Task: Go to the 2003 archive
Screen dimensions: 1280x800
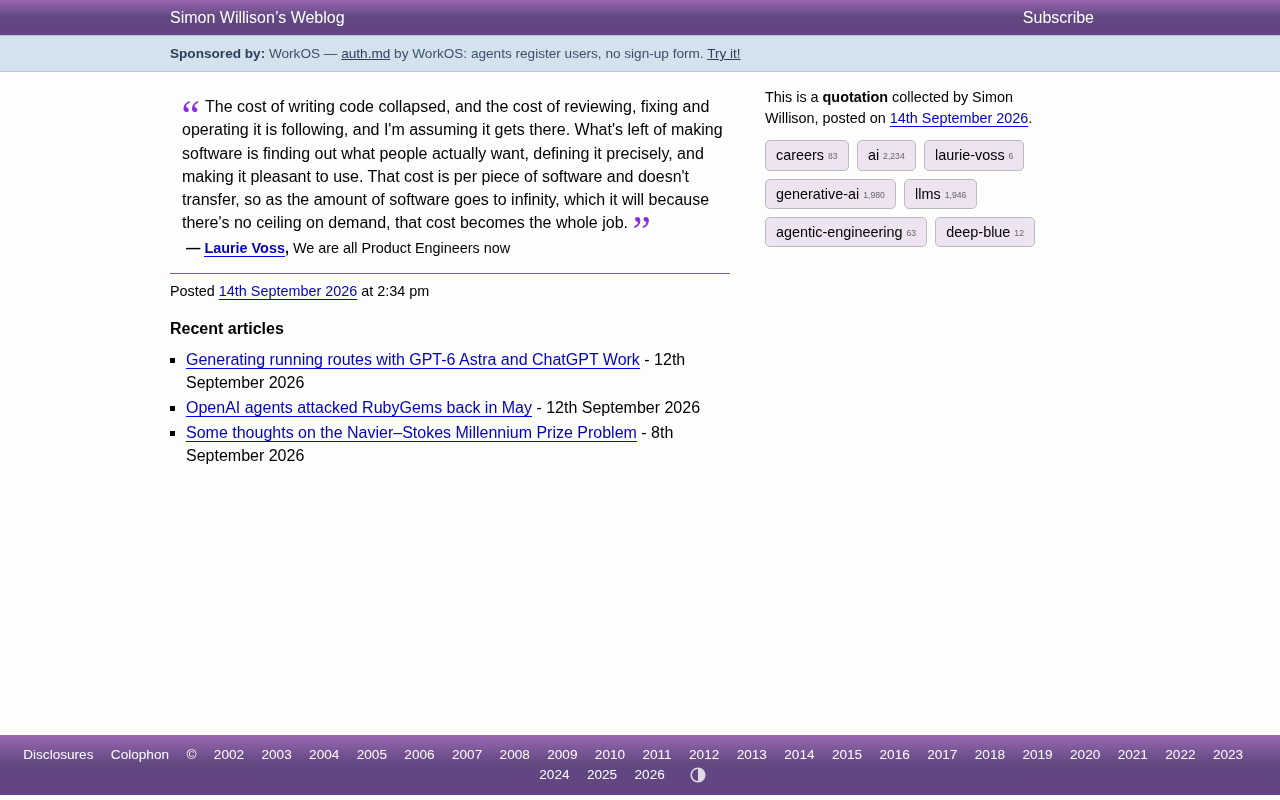Action: 277,755
